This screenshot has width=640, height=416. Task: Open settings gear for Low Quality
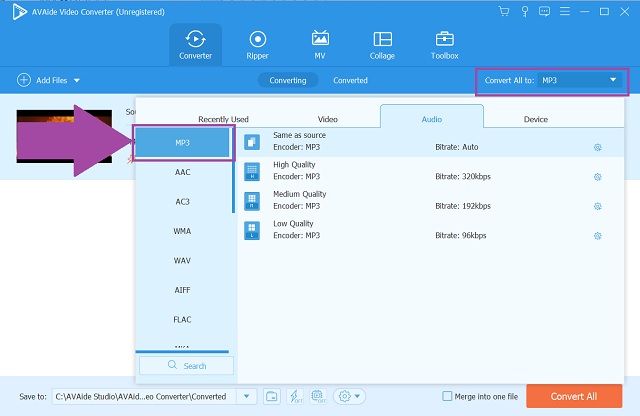[x=598, y=236]
